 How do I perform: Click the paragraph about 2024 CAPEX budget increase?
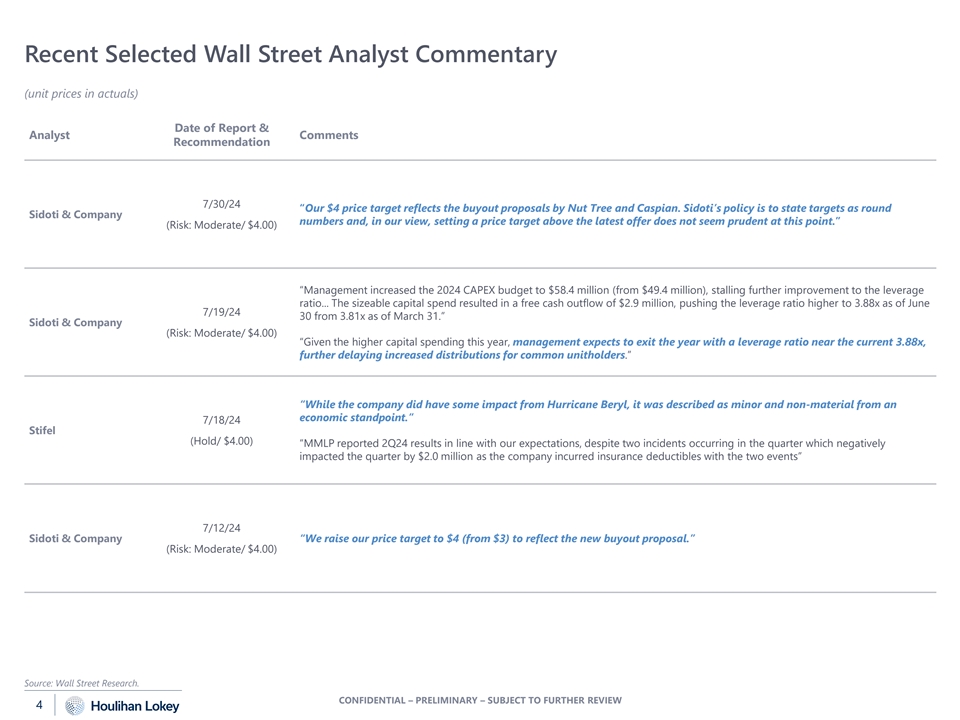tap(613, 302)
